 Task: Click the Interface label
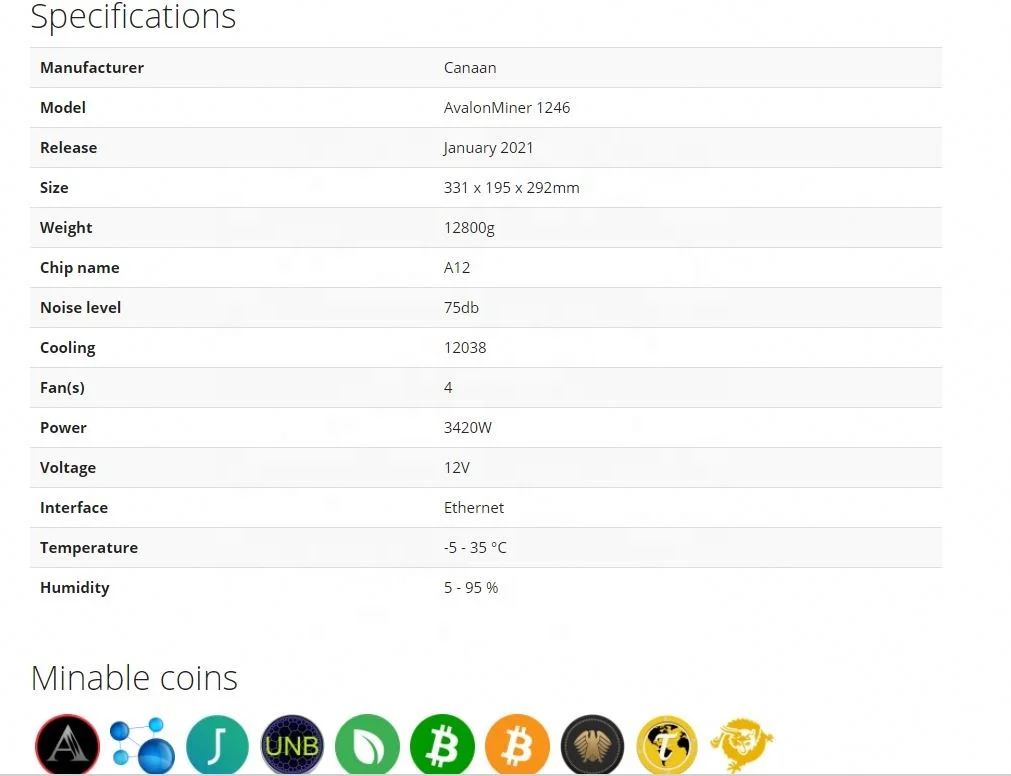[74, 507]
